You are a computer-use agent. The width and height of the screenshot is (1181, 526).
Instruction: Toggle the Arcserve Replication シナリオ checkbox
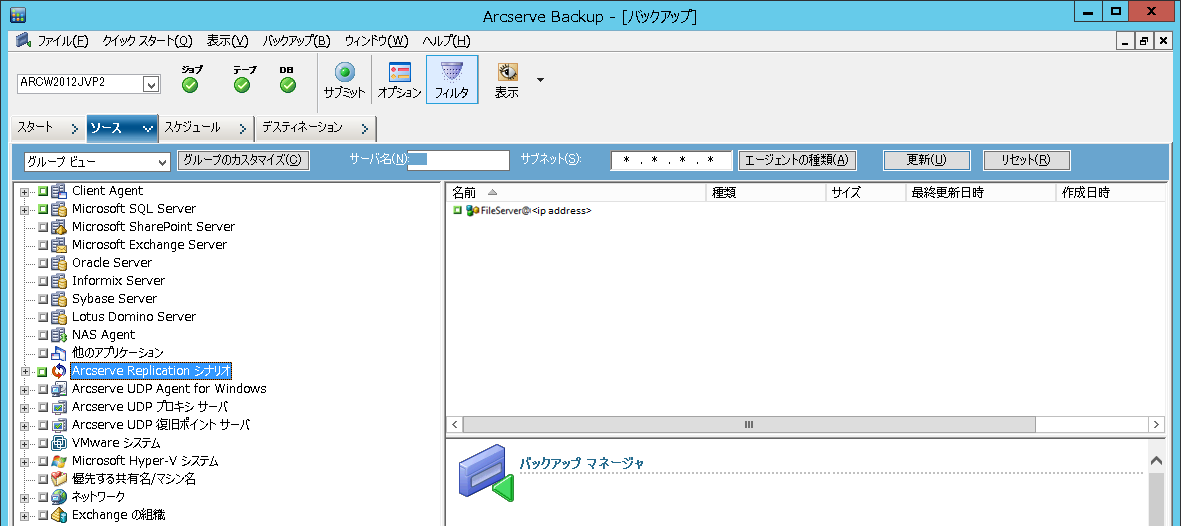tap(43, 372)
